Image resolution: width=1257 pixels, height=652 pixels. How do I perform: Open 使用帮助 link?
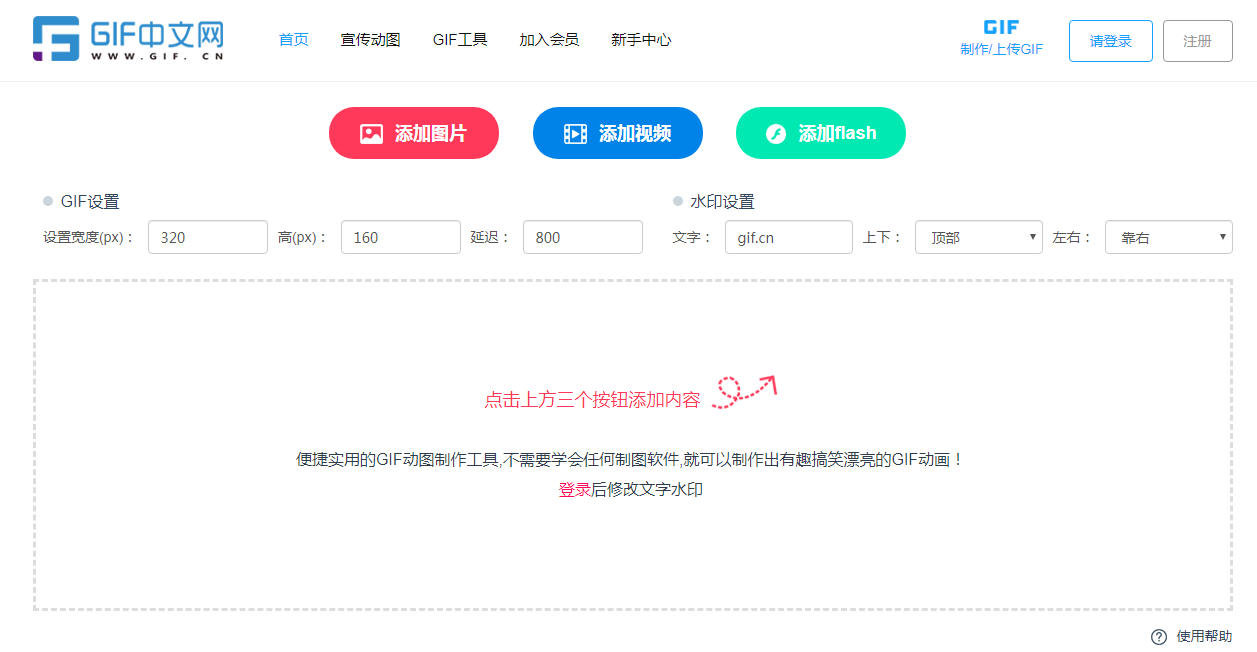[1204, 637]
